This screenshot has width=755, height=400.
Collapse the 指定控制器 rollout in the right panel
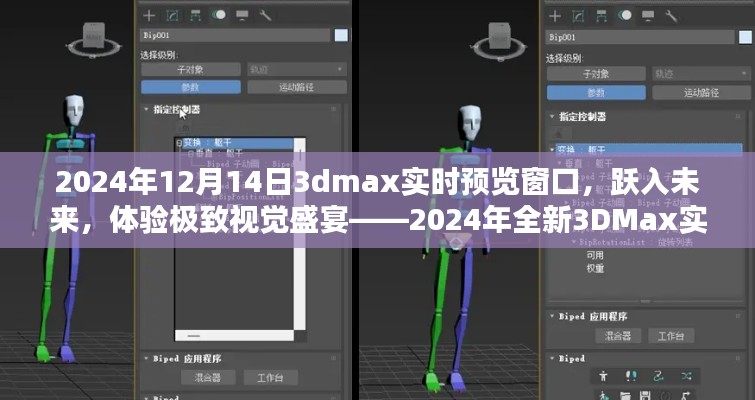click(x=552, y=116)
